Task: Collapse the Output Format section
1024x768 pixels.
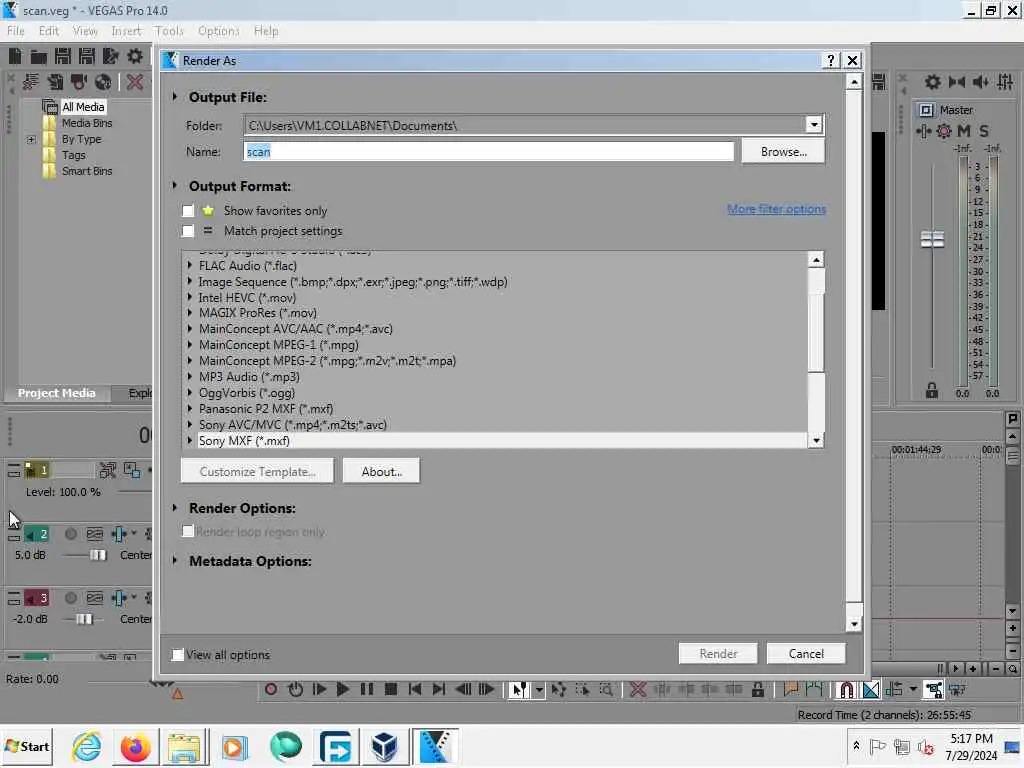Action: pos(175,185)
